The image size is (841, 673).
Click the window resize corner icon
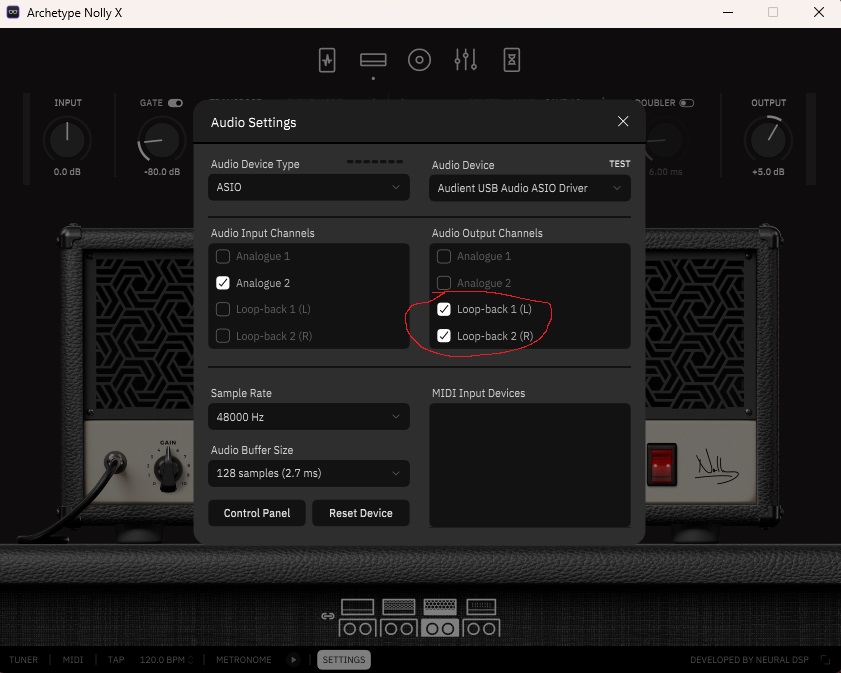click(x=825, y=660)
